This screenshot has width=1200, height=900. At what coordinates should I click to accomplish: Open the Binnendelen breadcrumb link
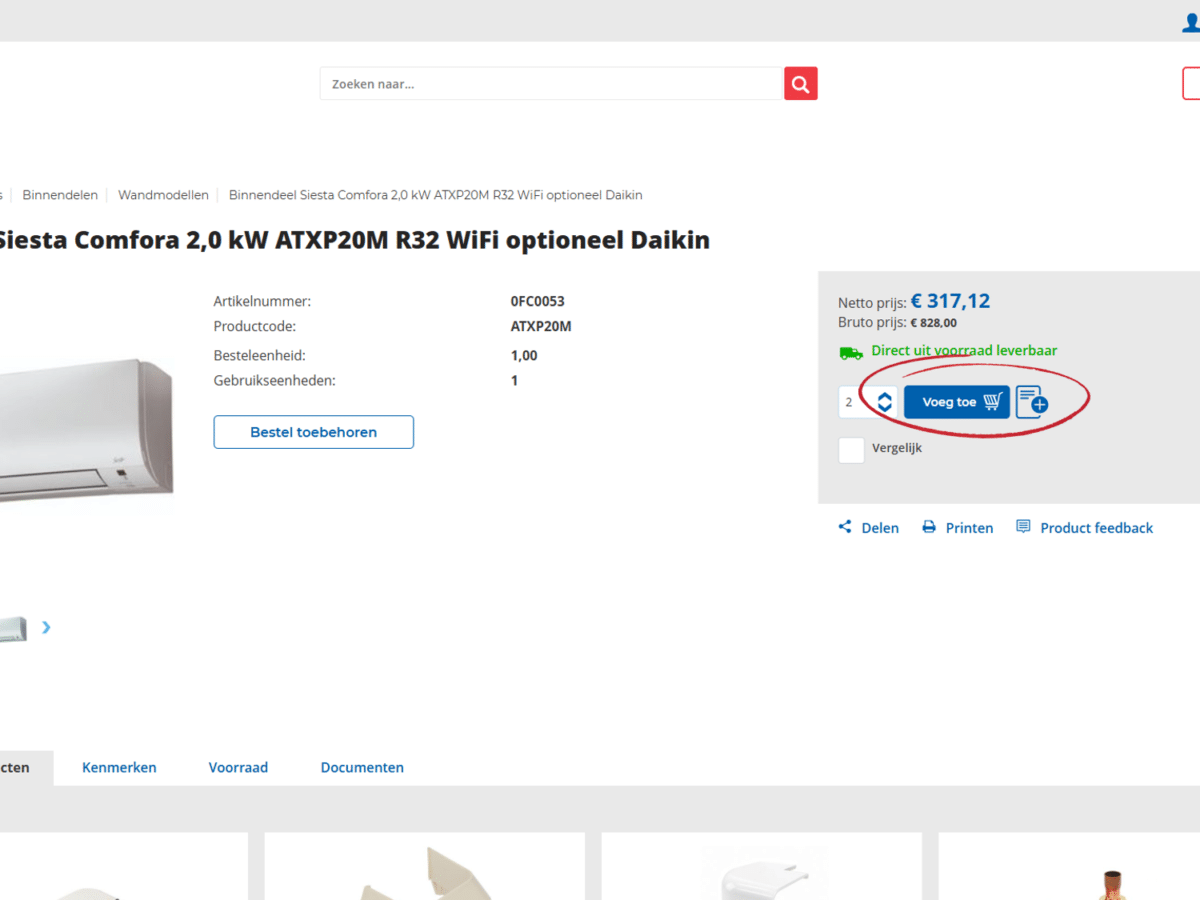coord(60,195)
